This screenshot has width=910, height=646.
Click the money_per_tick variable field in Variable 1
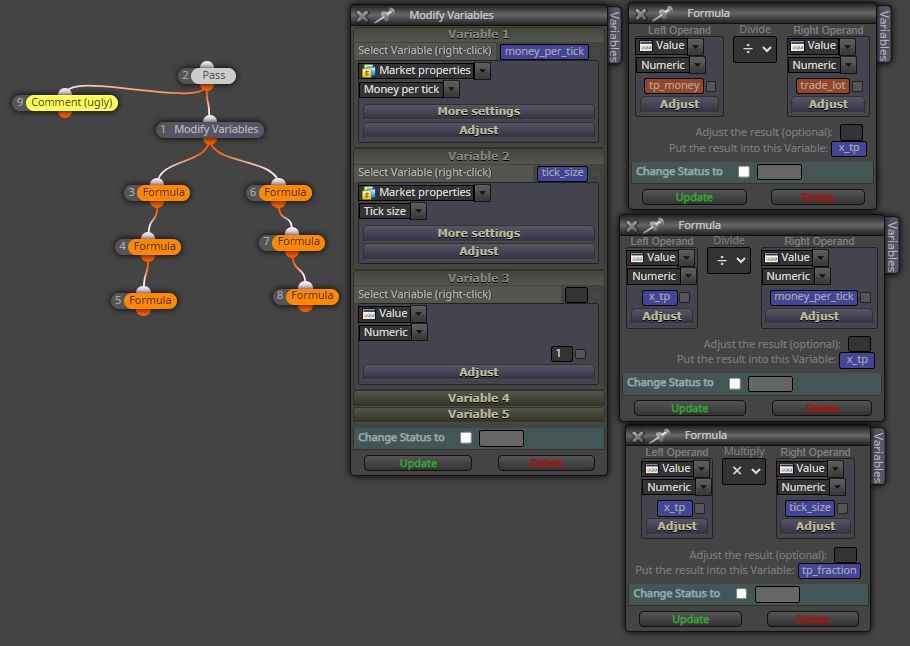tap(544, 52)
